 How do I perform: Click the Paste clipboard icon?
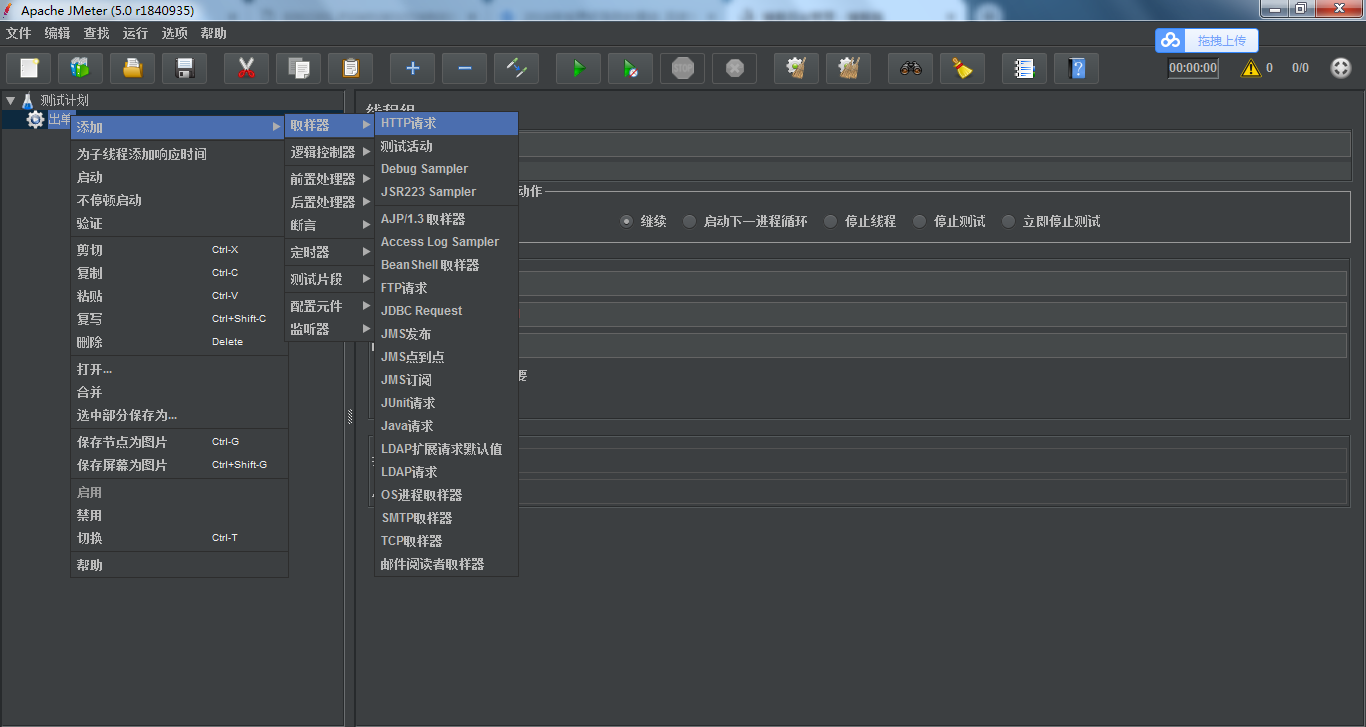350,68
